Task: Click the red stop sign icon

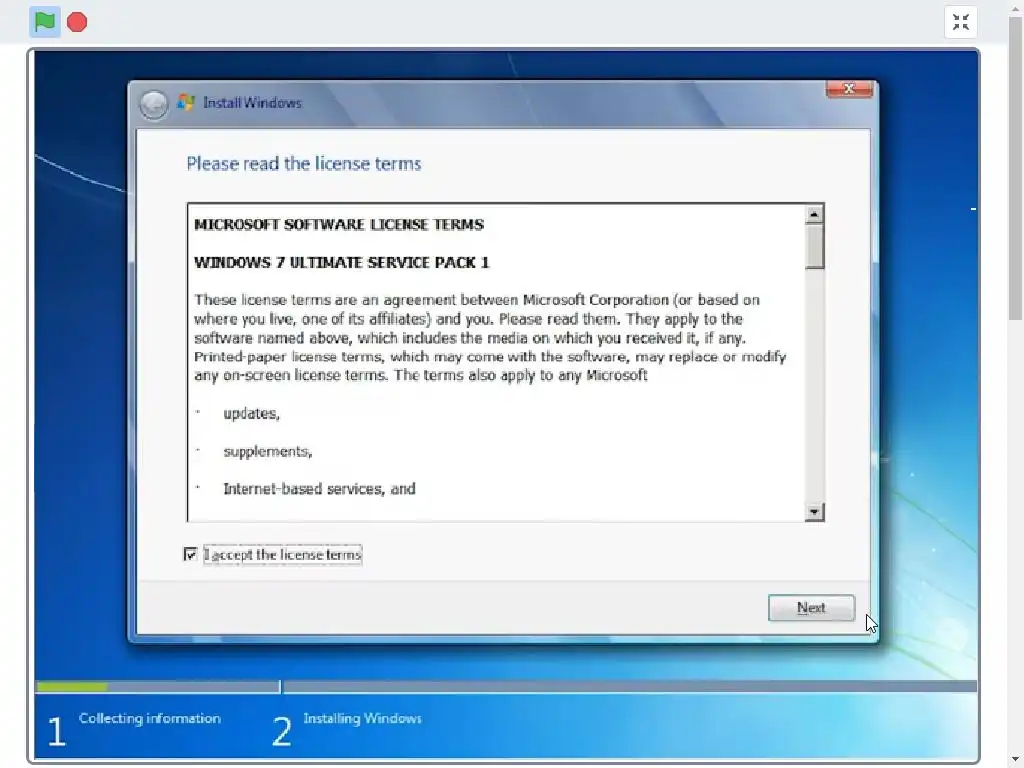Action: [x=77, y=22]
